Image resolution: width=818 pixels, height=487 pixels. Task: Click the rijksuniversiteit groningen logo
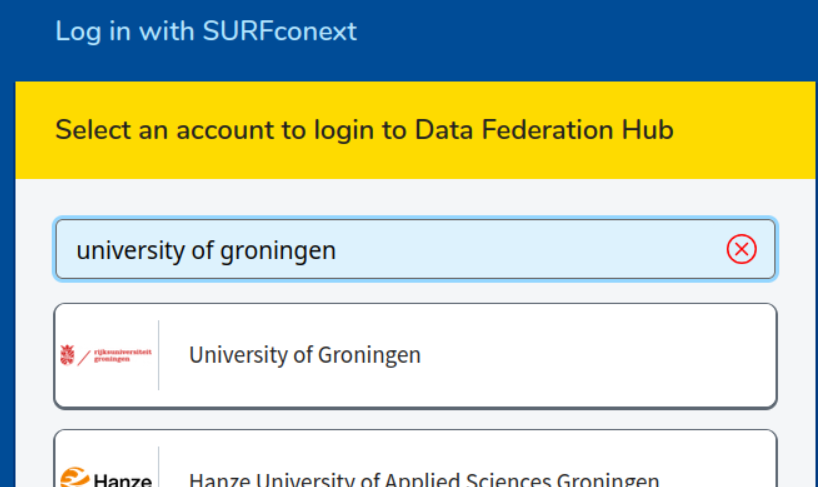106,356
